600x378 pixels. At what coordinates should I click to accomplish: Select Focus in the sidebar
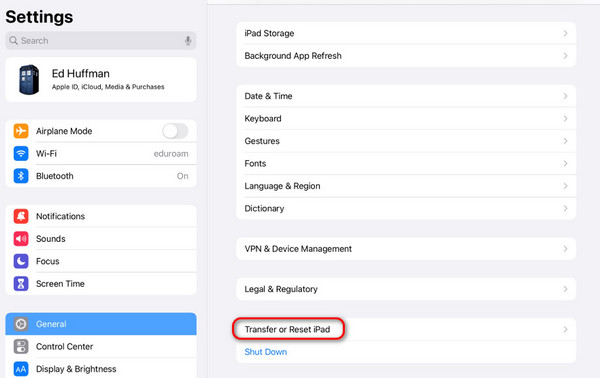pyautogui.click(x=101, y=261)
